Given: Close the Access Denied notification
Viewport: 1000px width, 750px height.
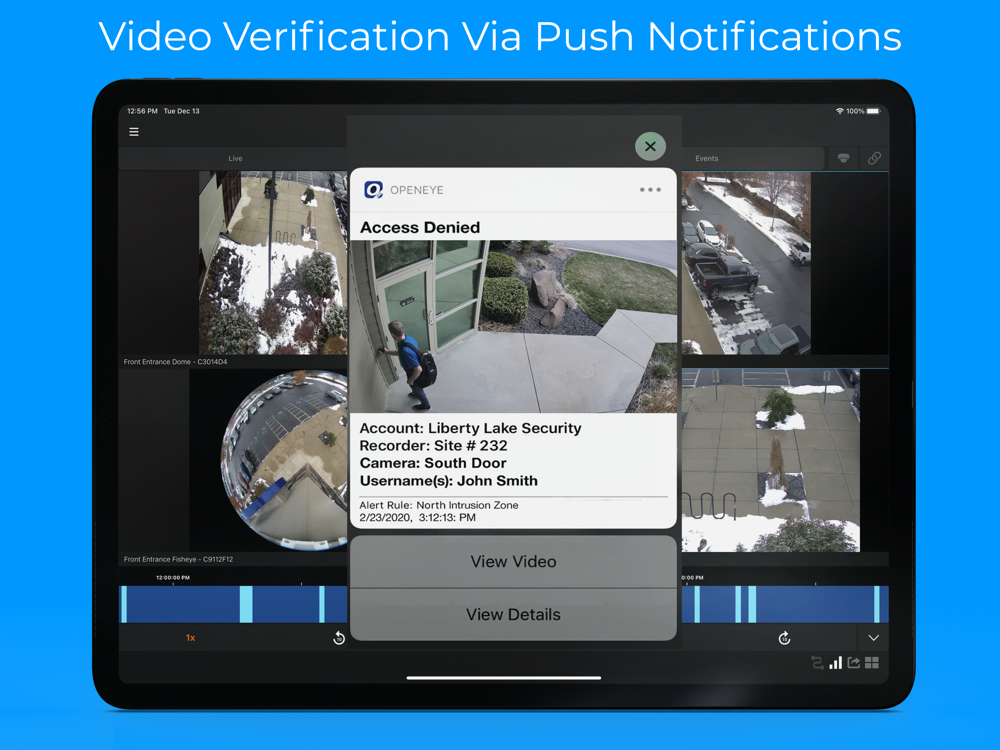Looking at the screenshot, I should point(651,146).
